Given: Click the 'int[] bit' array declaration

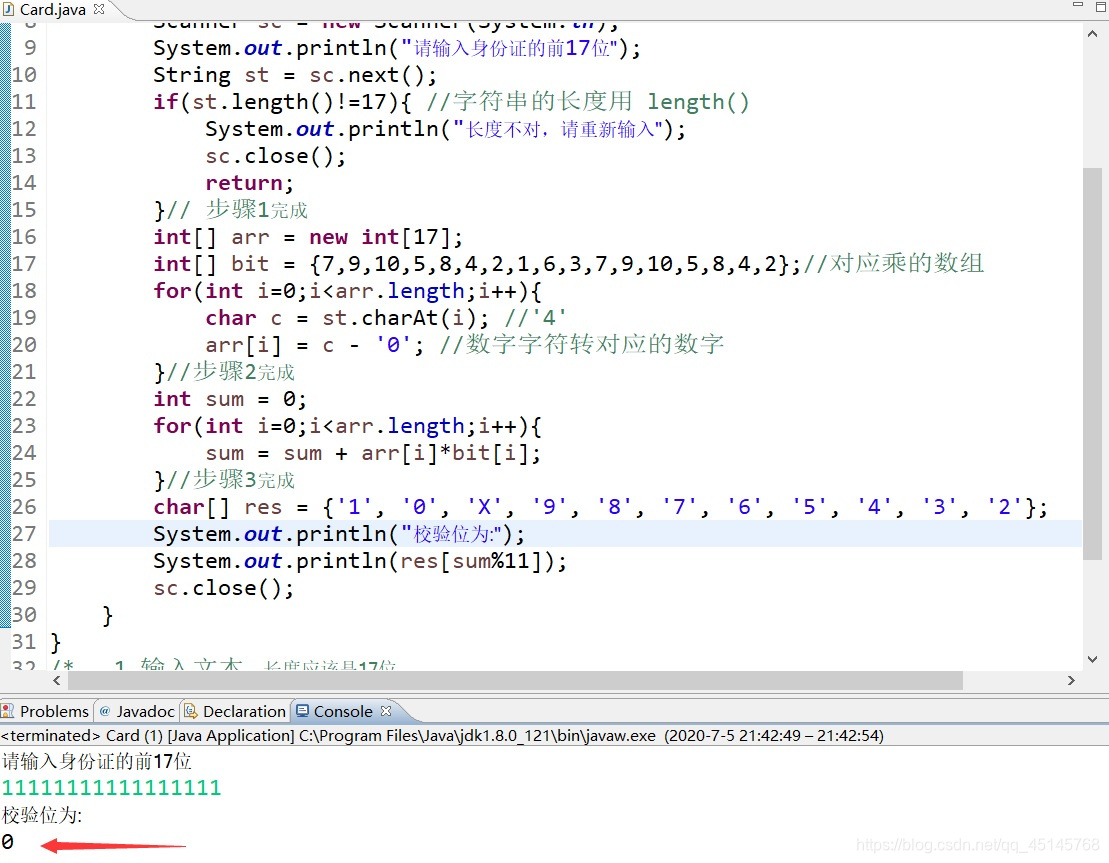Looking at the screenshot, I should pyautogui.click(x=477, y=264).
